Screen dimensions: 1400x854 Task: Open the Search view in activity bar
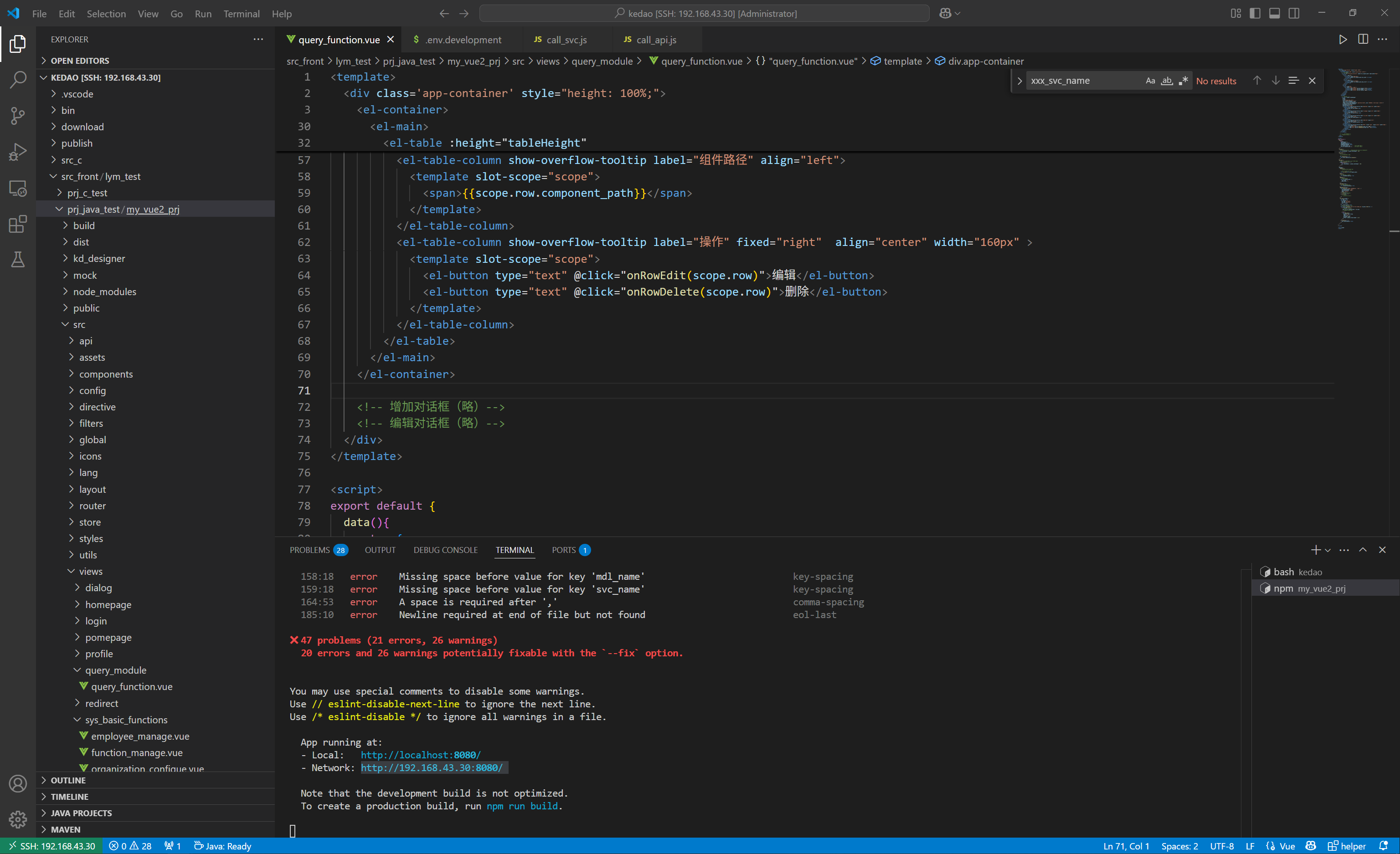click(x=18, y=80)
